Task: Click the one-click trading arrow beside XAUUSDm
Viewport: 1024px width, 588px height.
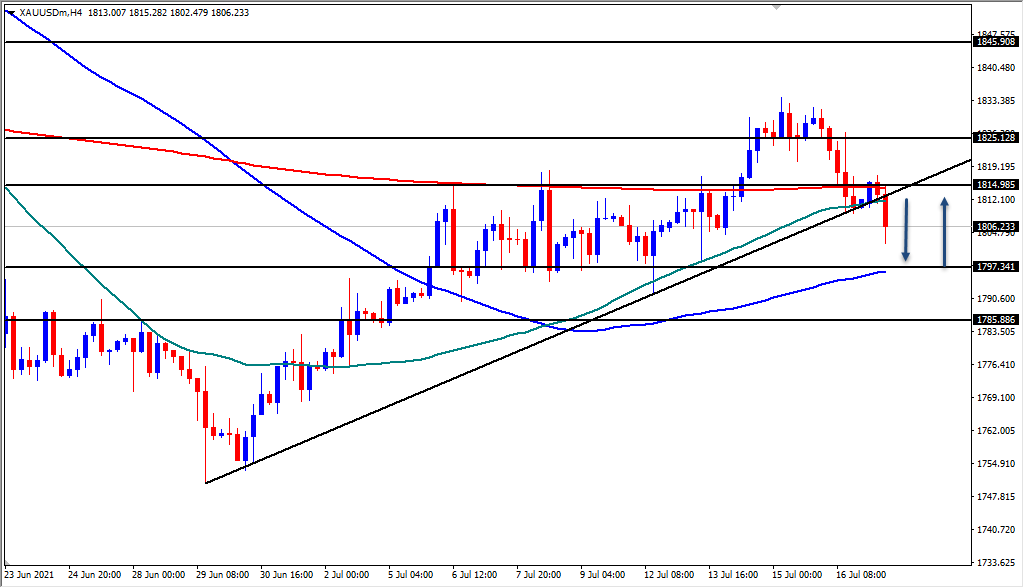Action: pyautogui.click(x=10, y=12)
